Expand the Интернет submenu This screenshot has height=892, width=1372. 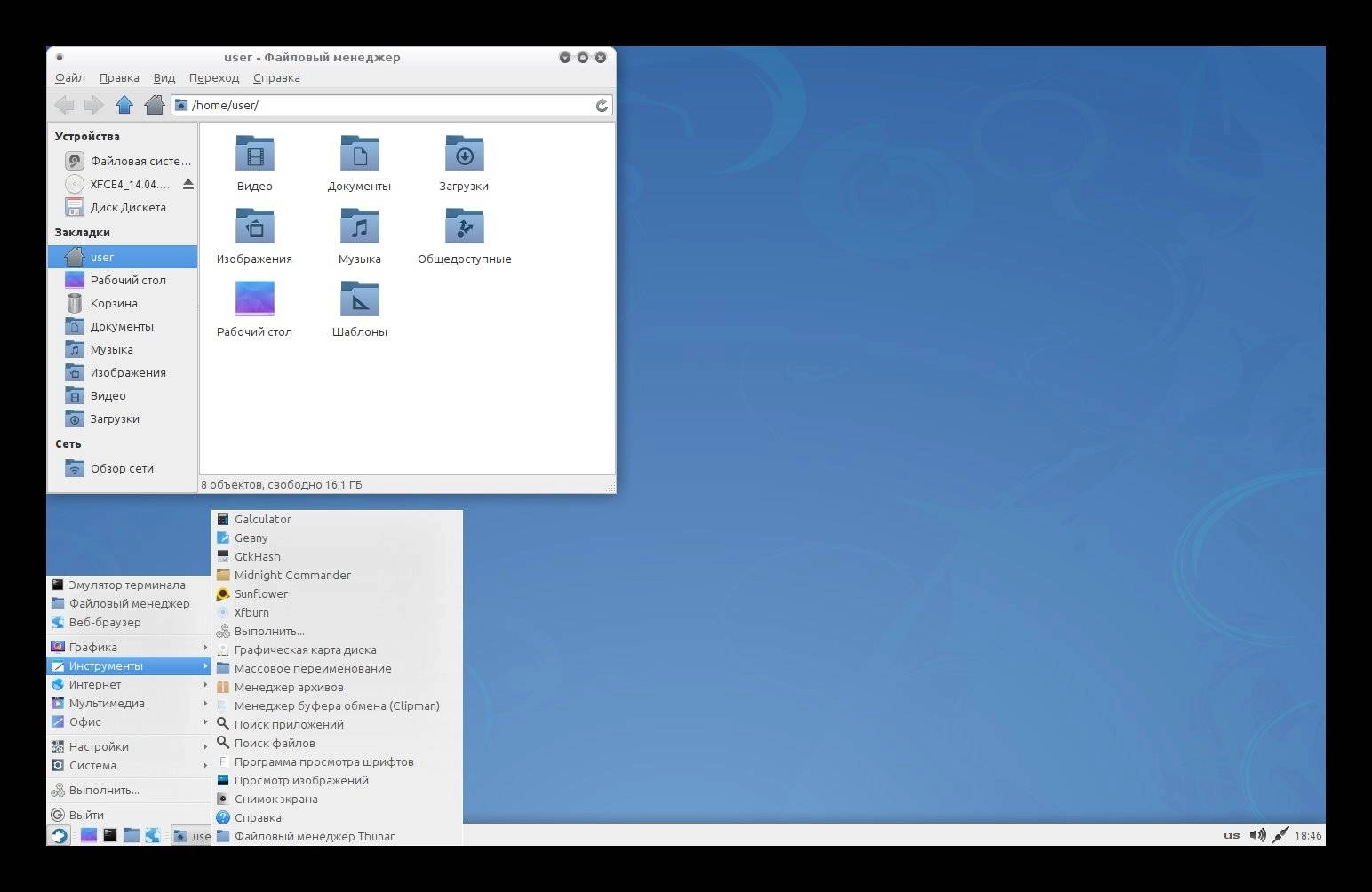click(129, 684)
